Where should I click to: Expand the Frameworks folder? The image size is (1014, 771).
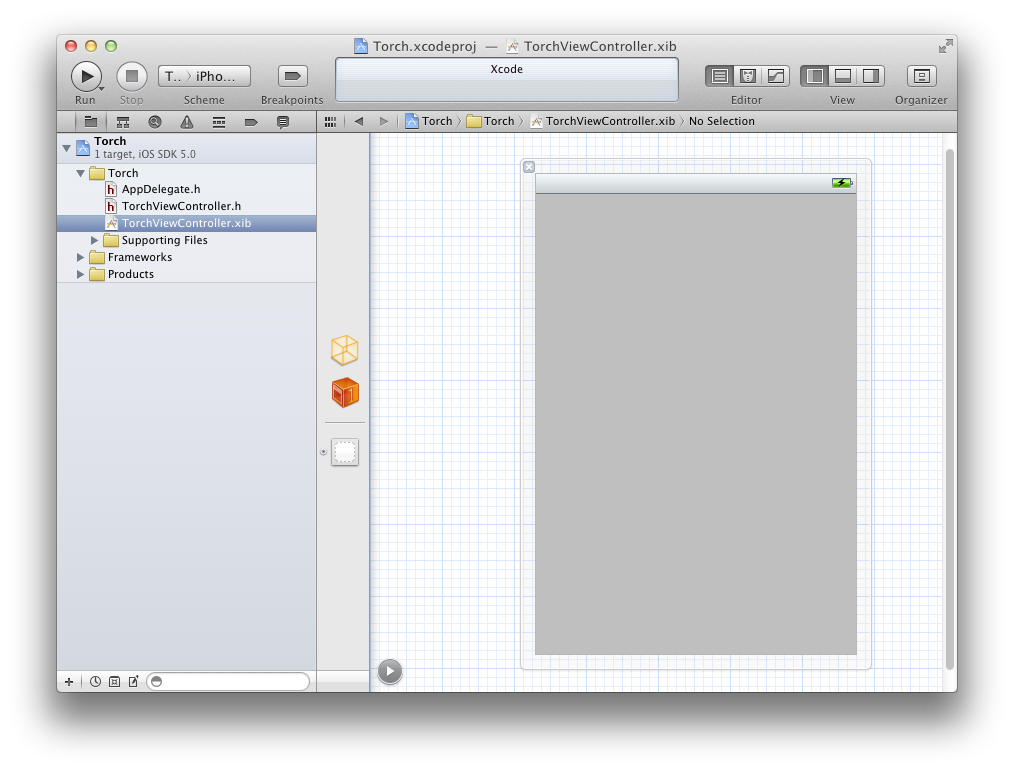pos(81,257)
